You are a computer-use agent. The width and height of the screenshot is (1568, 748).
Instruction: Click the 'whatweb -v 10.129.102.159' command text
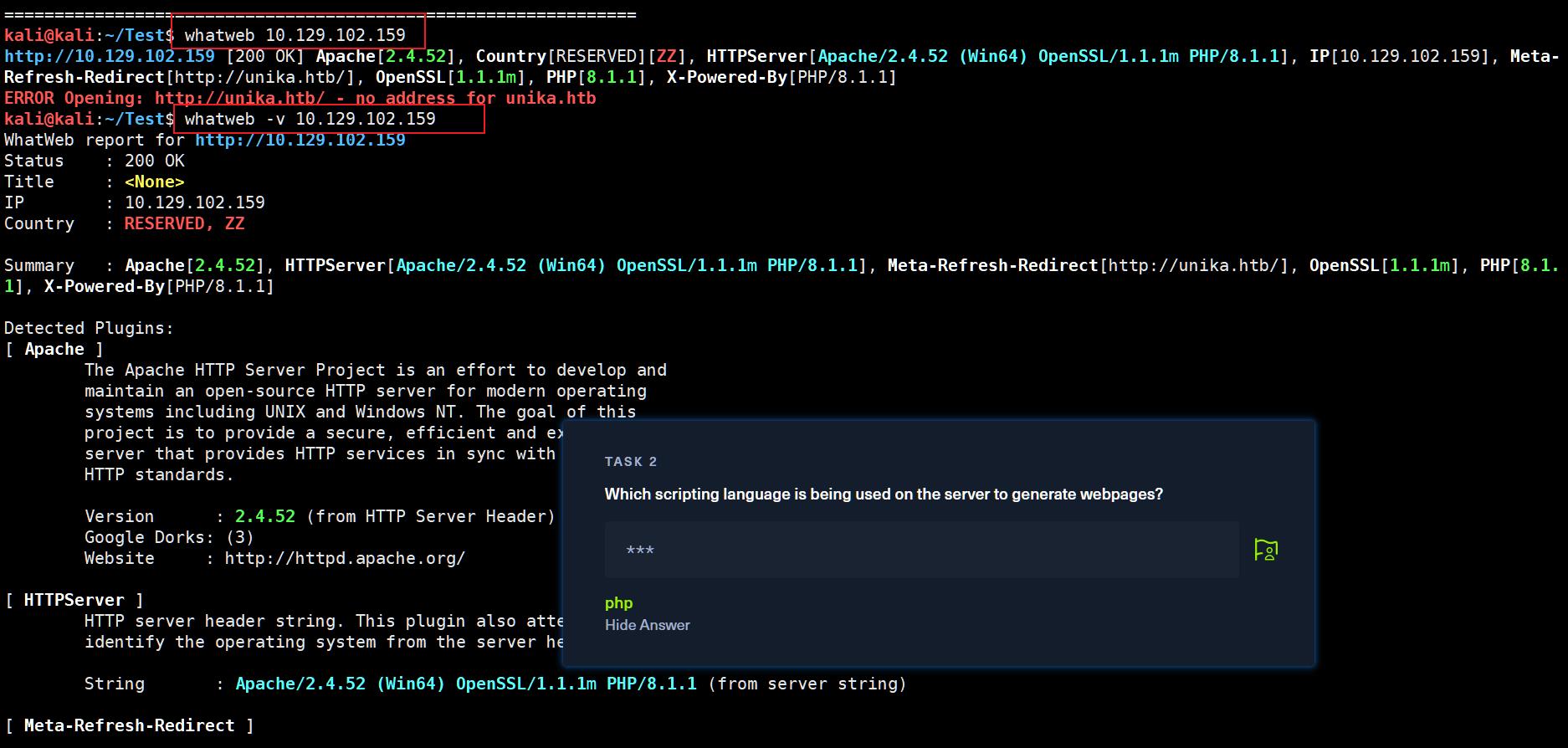pos(310,119)
